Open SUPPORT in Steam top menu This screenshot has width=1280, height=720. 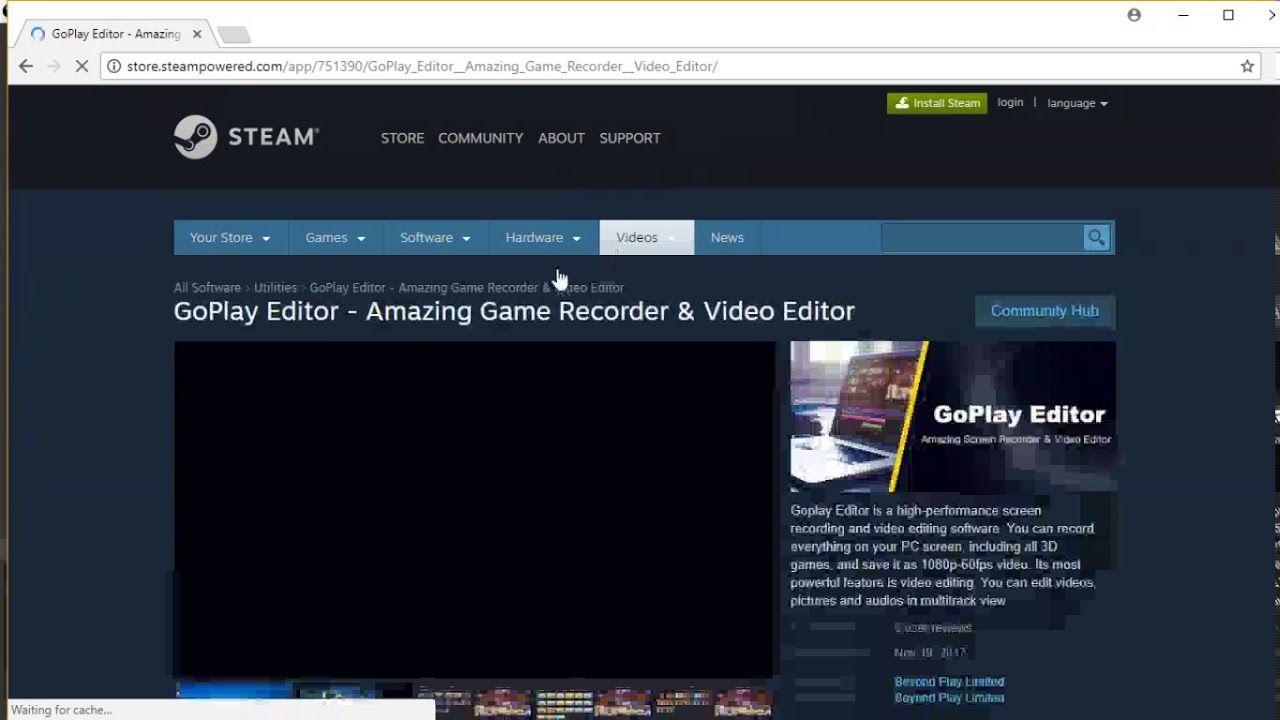630,138
